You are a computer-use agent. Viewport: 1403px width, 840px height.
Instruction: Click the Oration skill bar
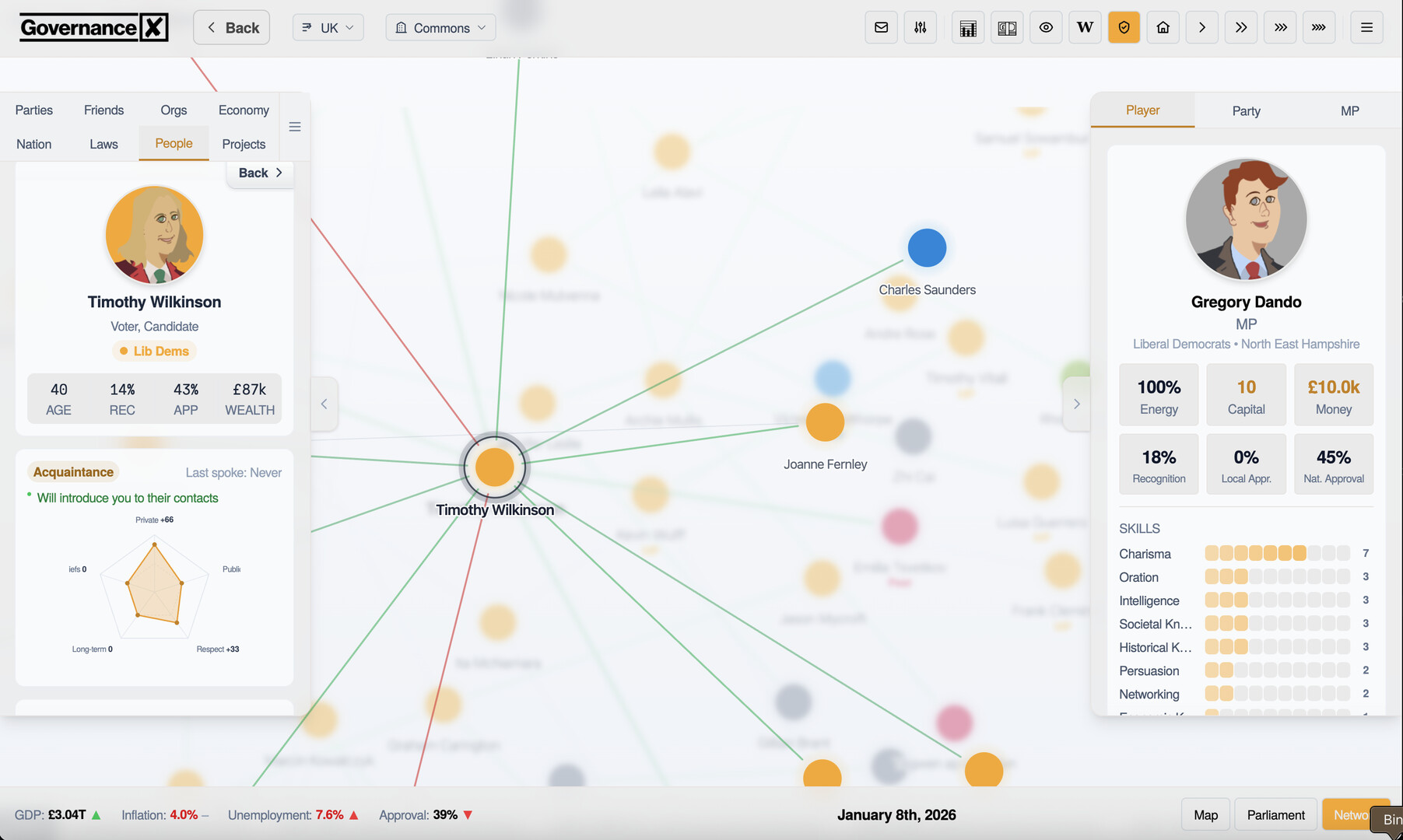[x=1277, y=576]
